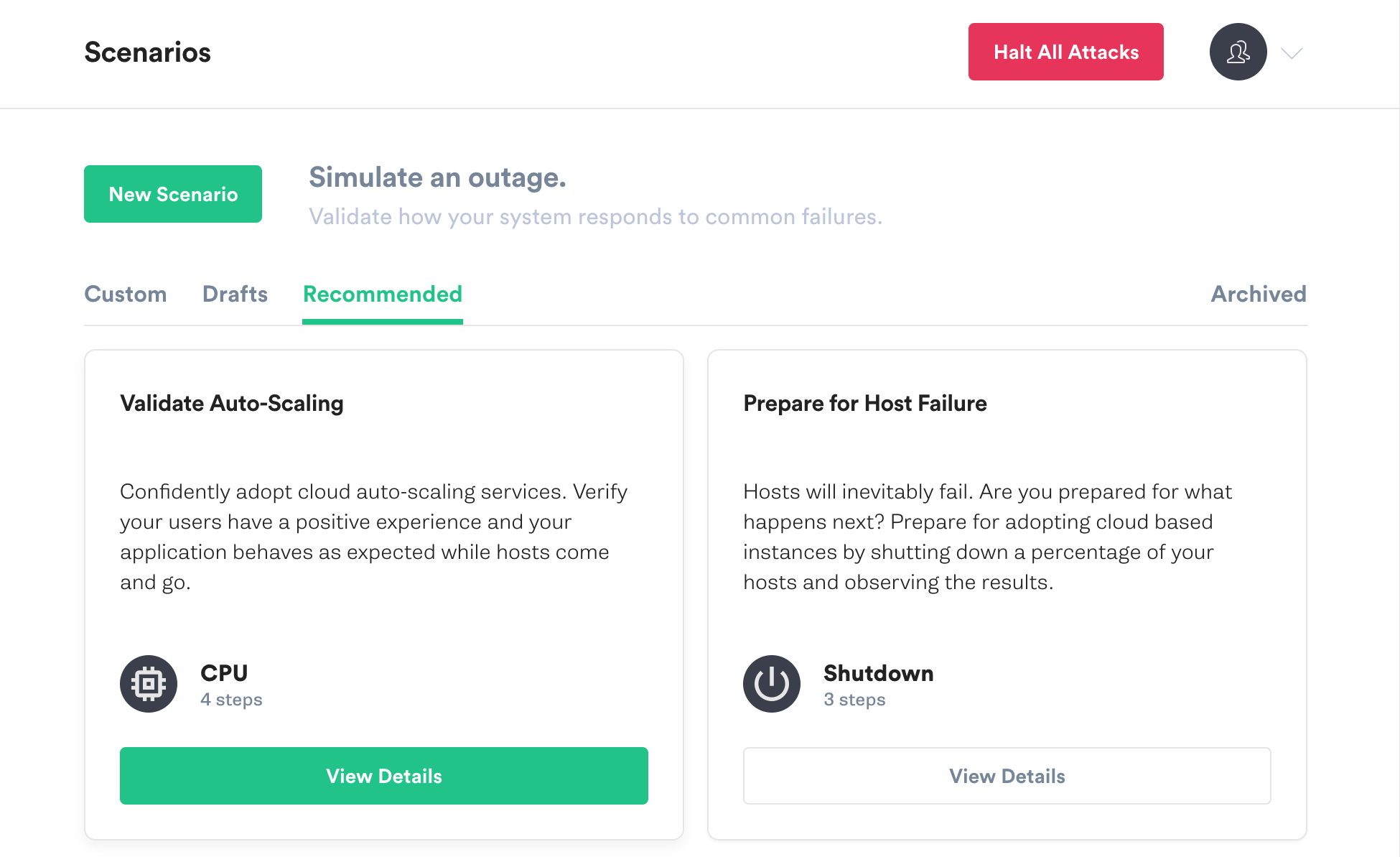Go to the Archived tab
Viewport: 1400px width, 857px height.
1259,294
